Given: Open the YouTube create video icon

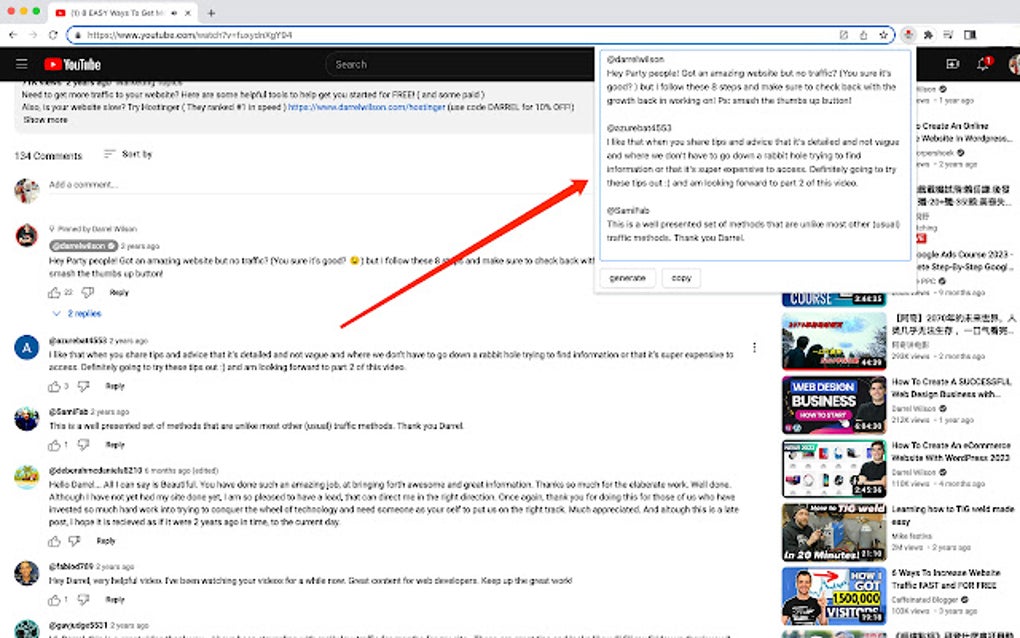Looking at the screenshot, I should pyautogui.click(x=952, y=64).
